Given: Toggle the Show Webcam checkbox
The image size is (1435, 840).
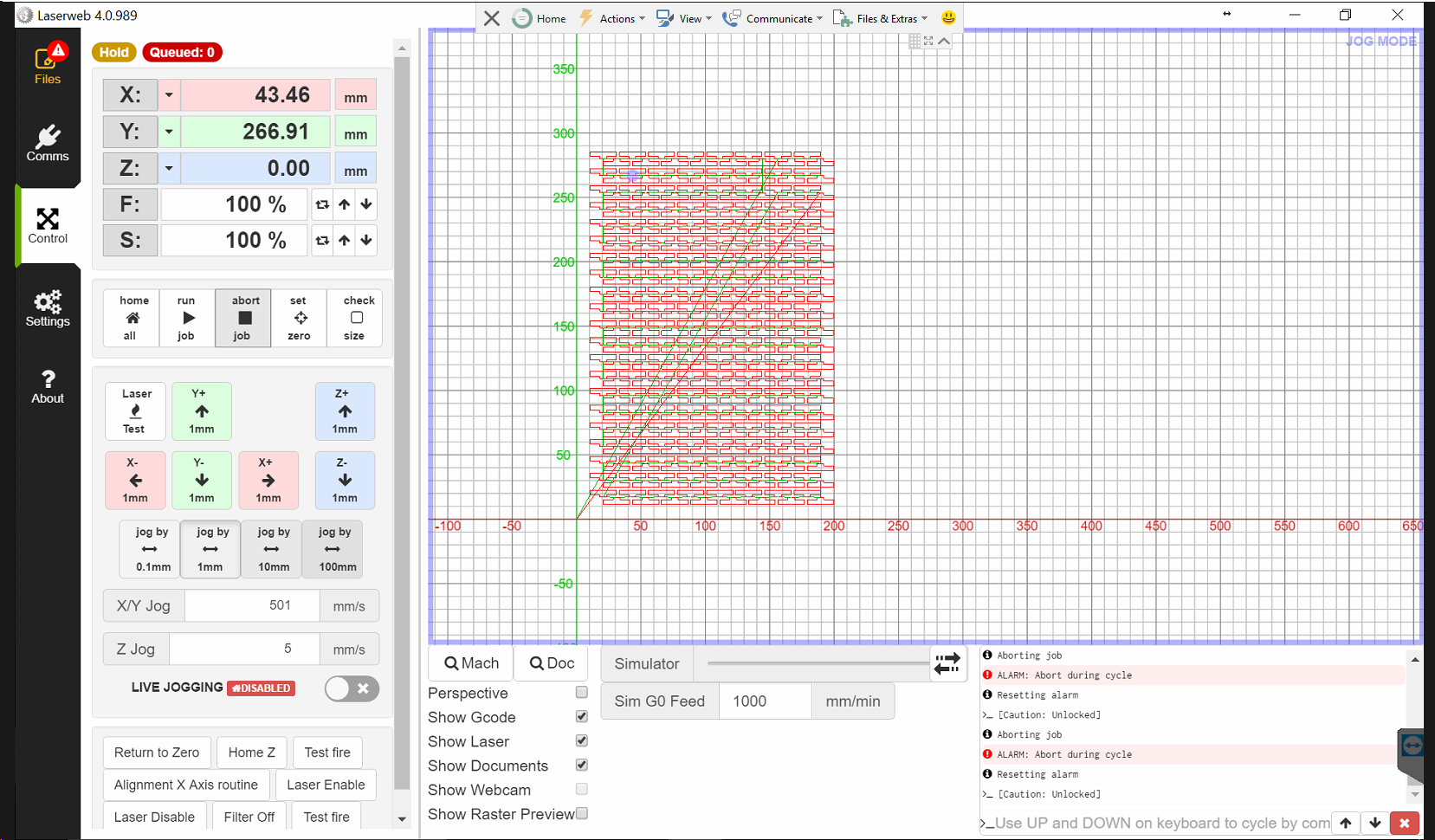Looking at the screenshot, I should (x=582, y=790).
